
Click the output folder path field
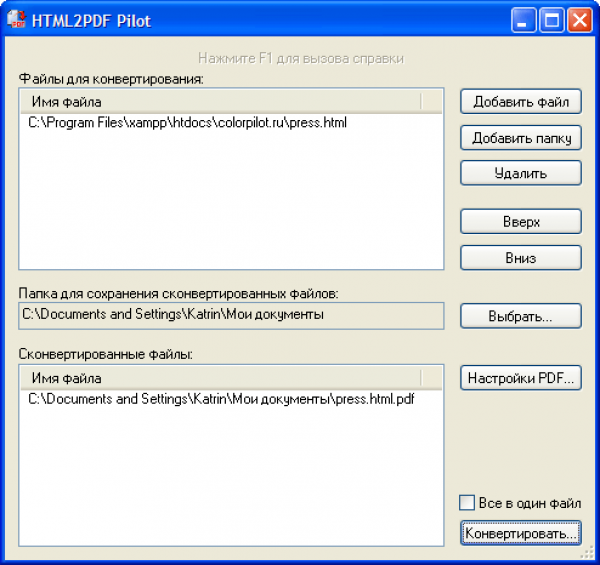(x=231, y=316)
